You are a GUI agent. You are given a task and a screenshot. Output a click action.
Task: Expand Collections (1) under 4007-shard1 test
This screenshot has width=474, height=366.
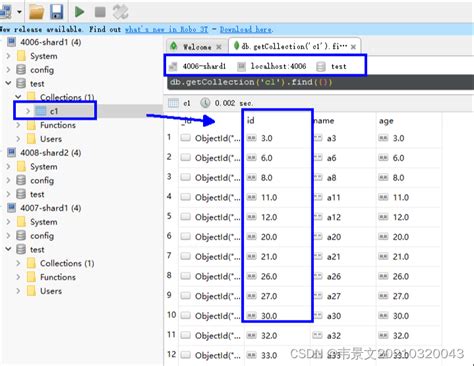point(18,263)
